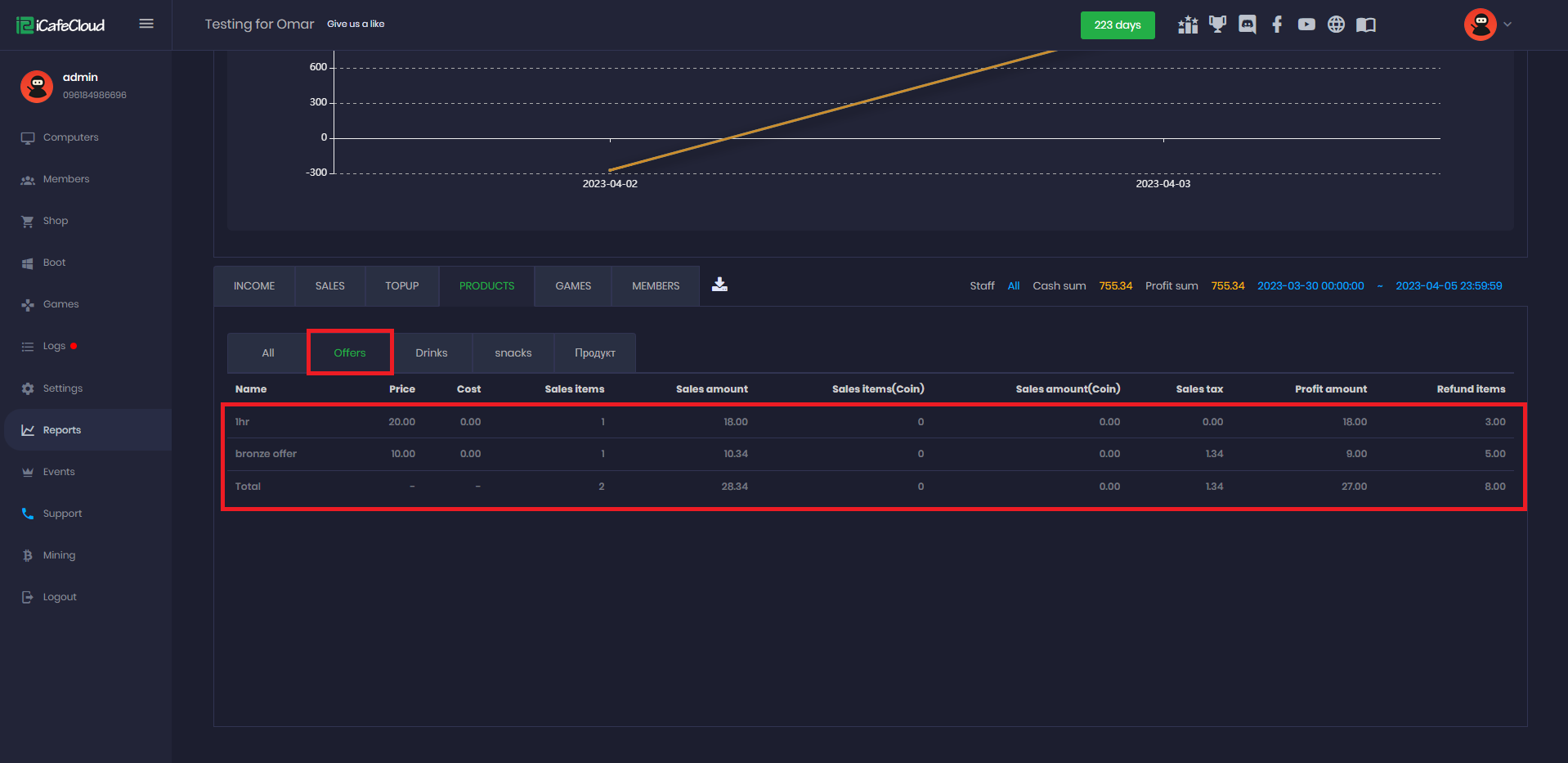Switch to the GAMES tab

coord(572,286)
